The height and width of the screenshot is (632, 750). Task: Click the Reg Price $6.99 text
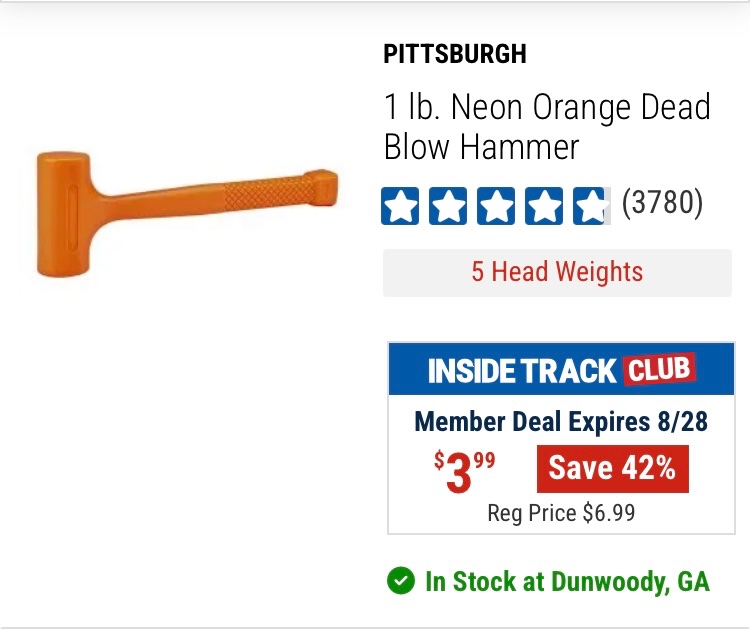(x=560, y=514)
